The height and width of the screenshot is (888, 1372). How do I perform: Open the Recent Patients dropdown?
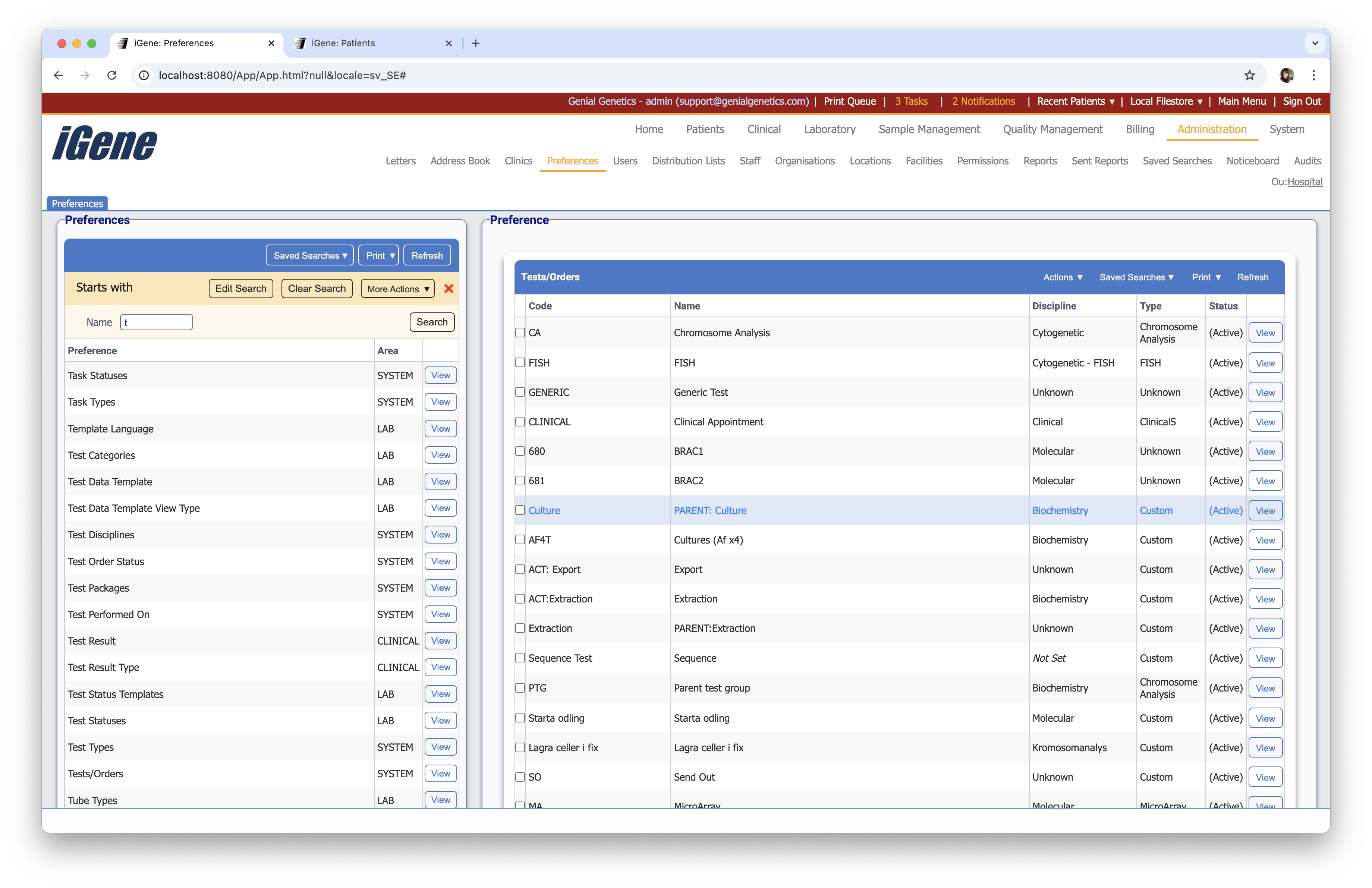(1075, 101)
